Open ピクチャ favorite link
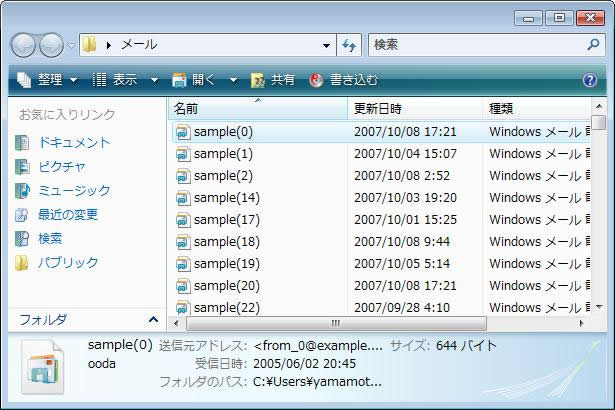 point(62,167)
